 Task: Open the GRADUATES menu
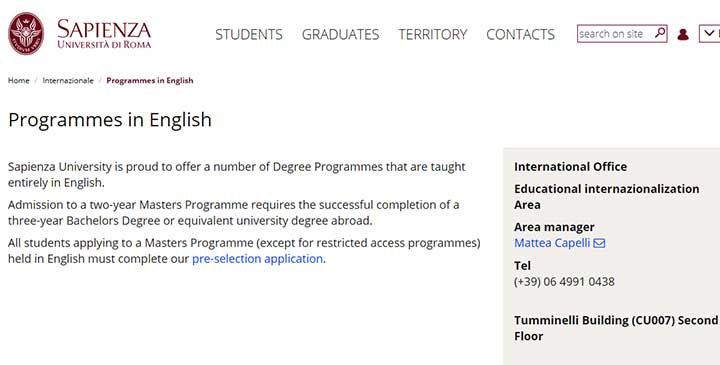point(340,34)
